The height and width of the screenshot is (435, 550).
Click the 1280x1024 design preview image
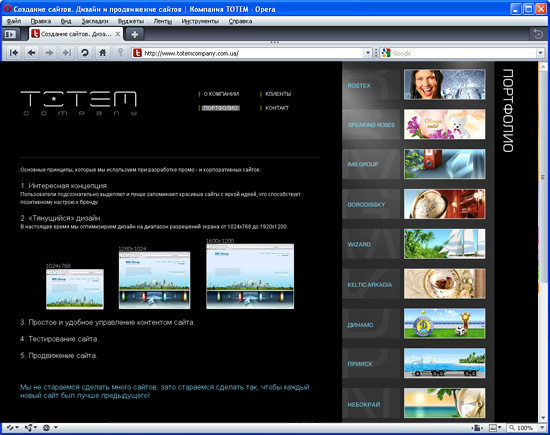pos(154,280)
